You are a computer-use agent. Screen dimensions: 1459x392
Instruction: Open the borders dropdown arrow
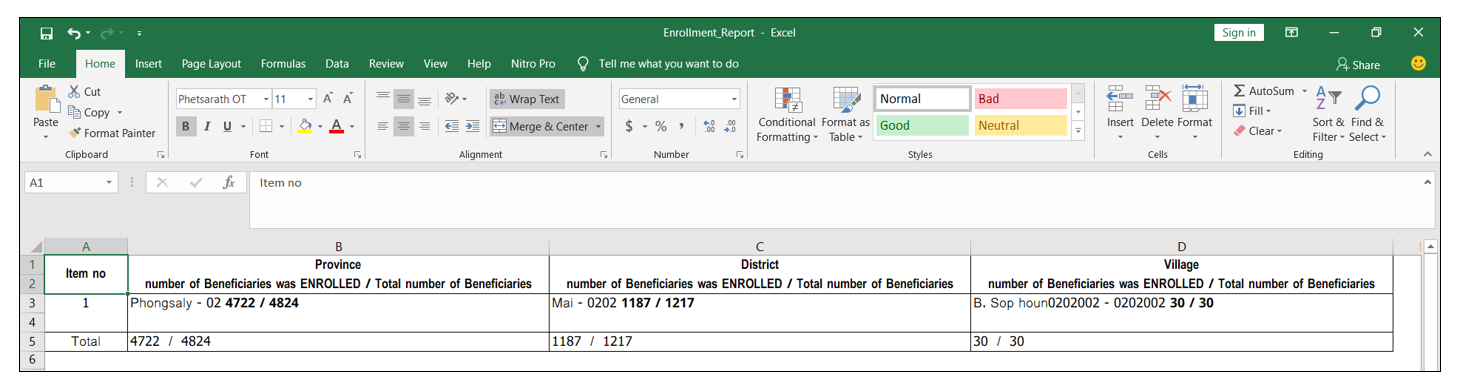click(x=281, y=126)
